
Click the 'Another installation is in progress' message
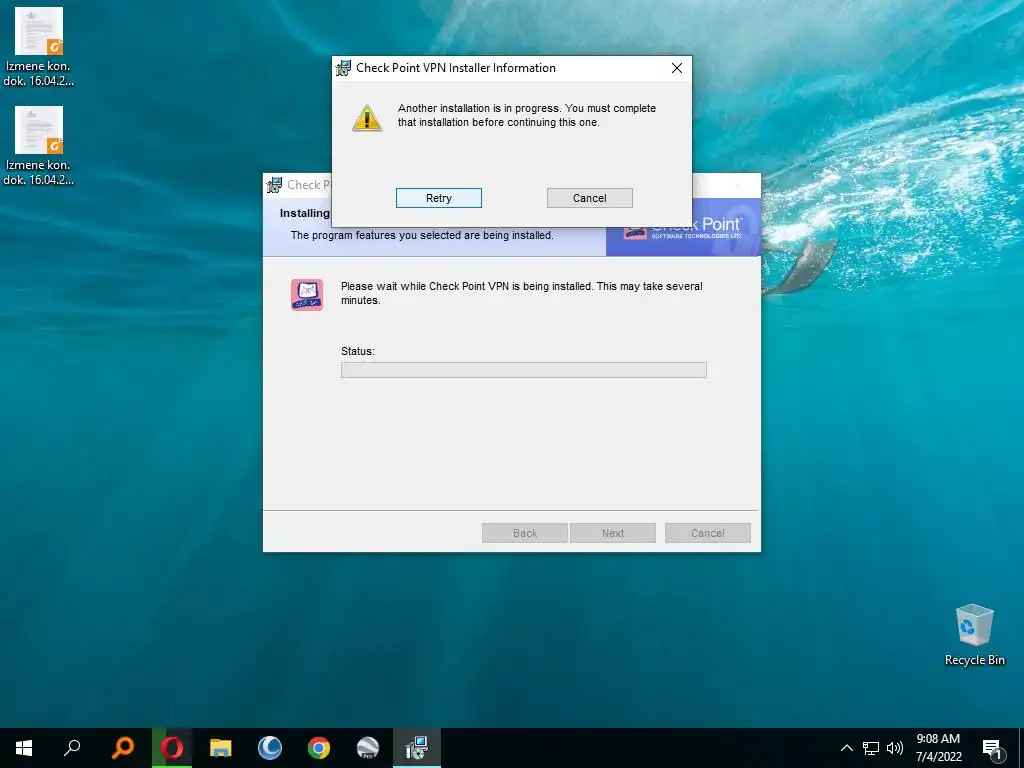[526, 115]
